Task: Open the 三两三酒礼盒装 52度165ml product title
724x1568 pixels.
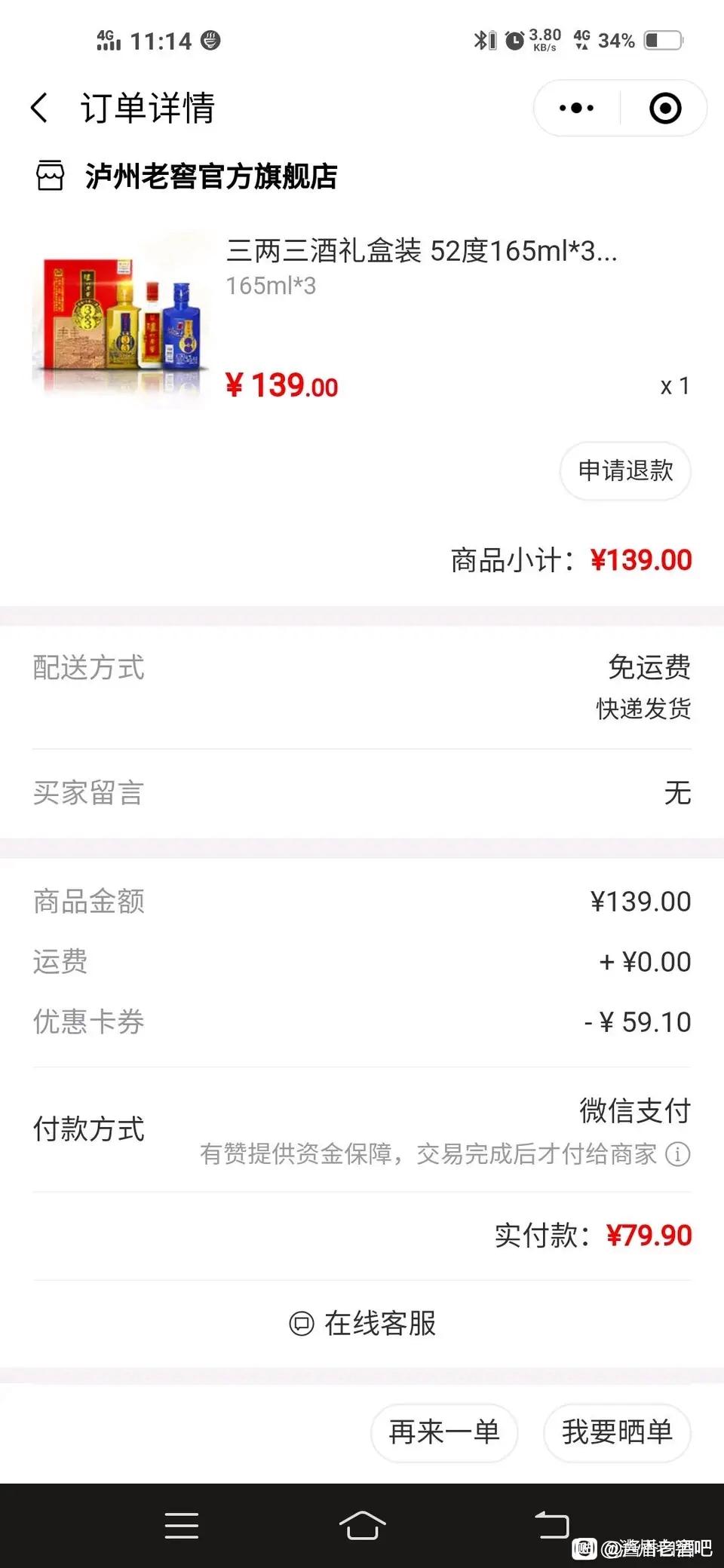Action: coord(422,251)
